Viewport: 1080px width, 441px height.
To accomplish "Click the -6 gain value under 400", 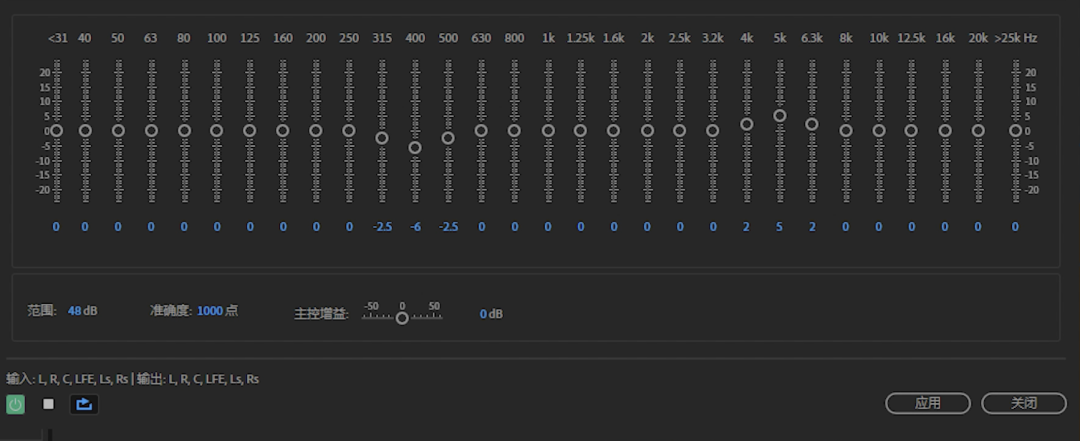I will (415, 227).
